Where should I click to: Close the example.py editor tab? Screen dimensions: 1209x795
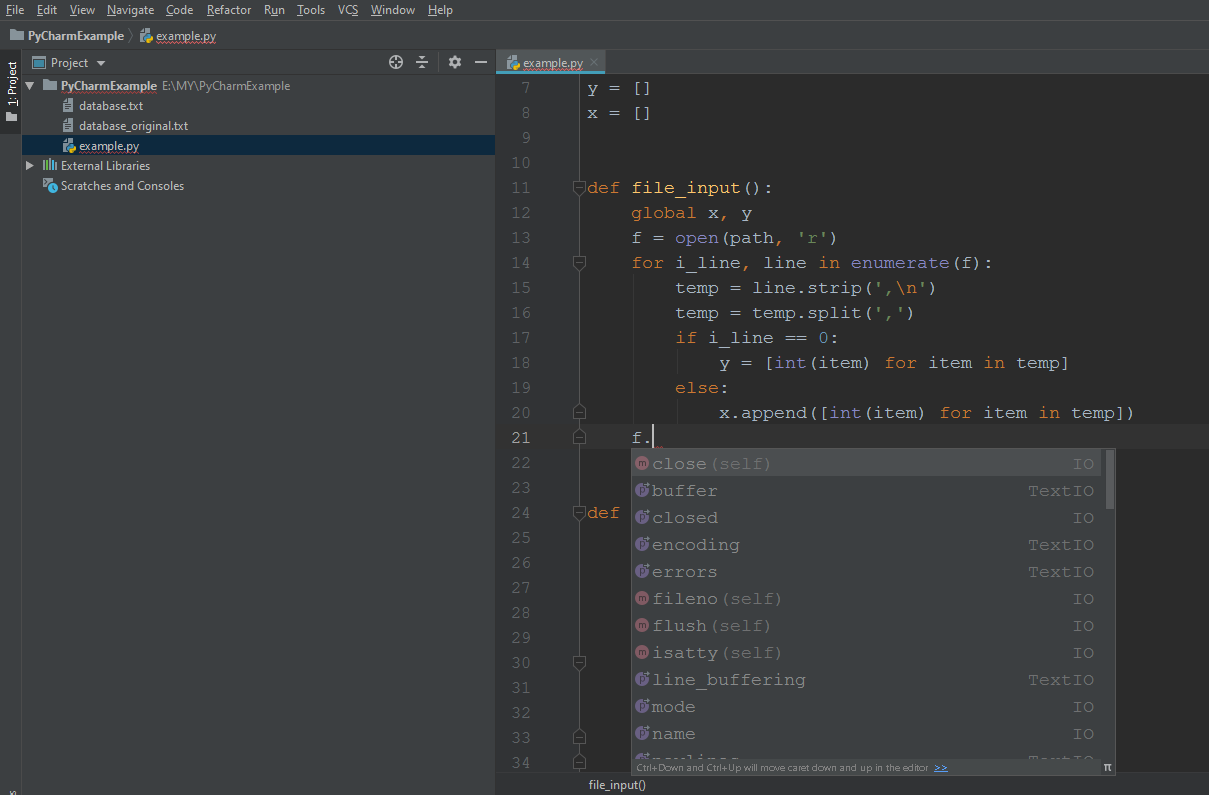(594, 62)
